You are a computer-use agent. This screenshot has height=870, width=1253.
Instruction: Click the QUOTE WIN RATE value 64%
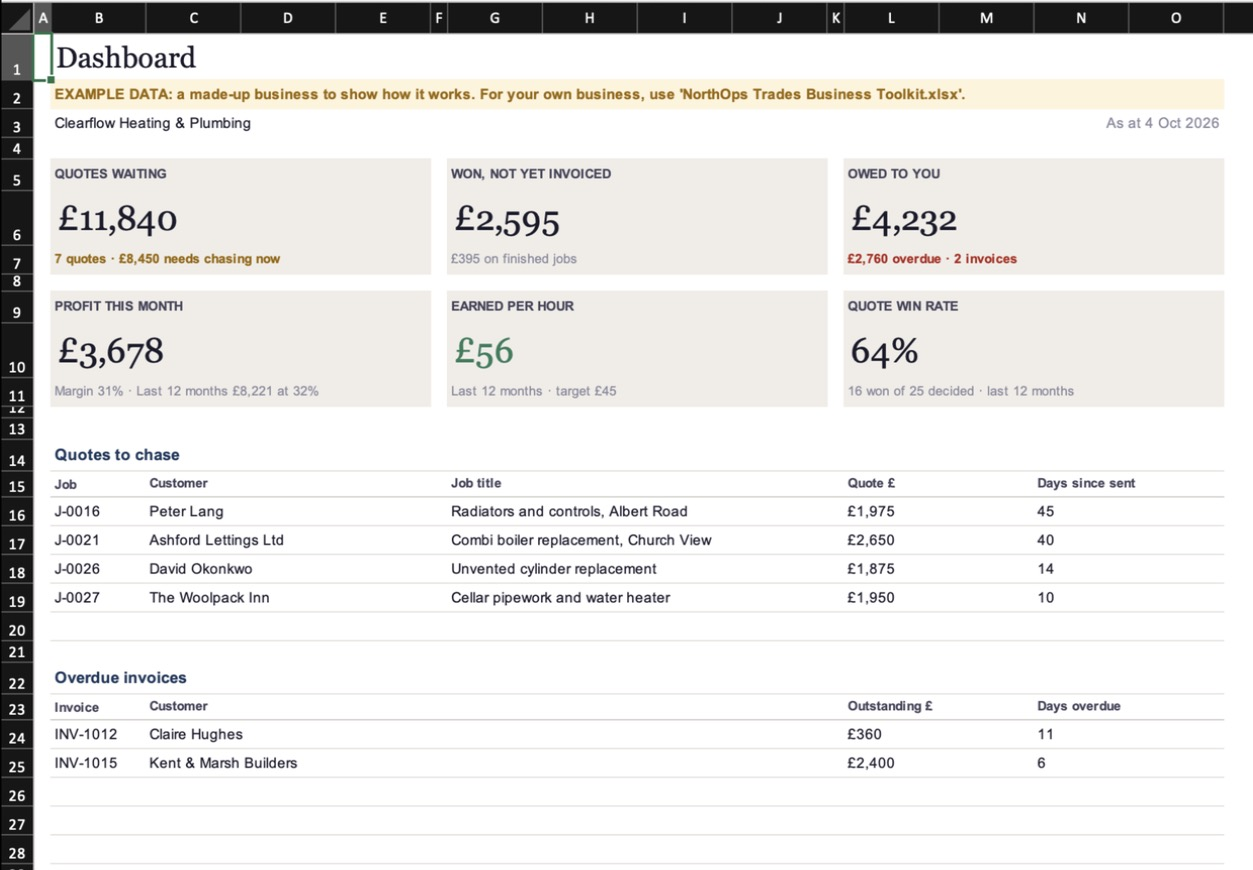(885, 351)
